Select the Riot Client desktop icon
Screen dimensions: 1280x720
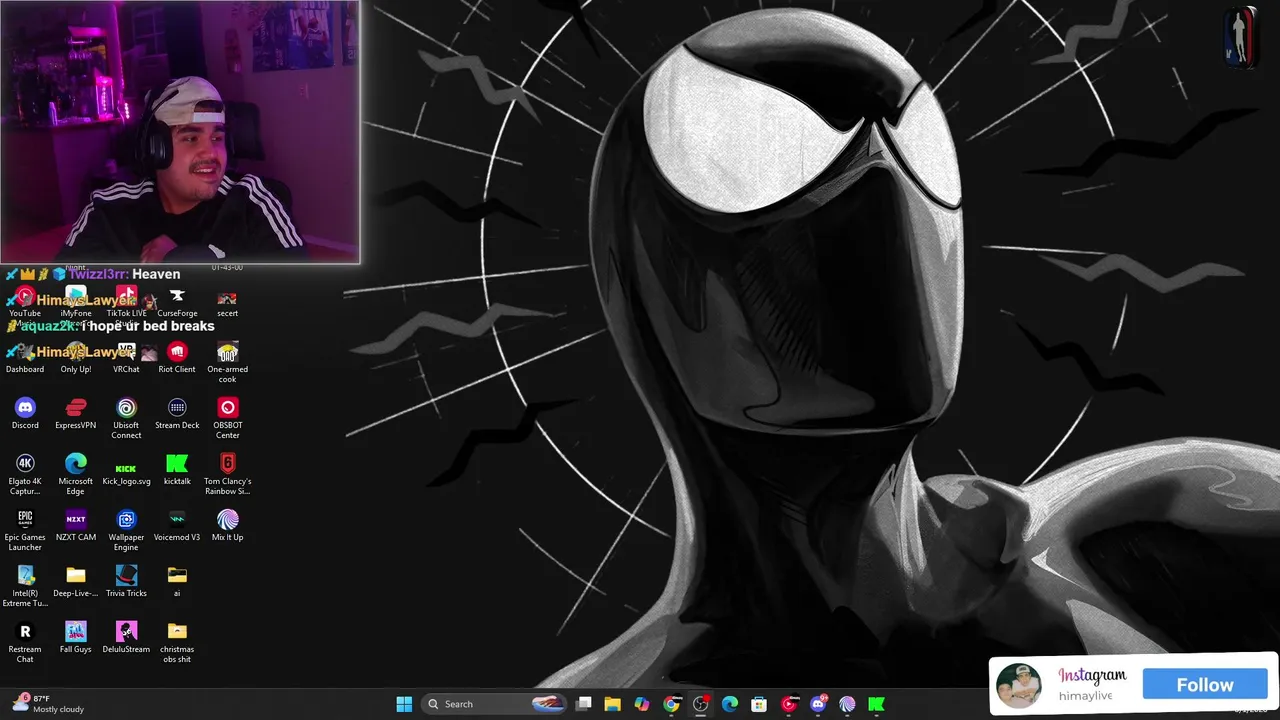(177, 357)
